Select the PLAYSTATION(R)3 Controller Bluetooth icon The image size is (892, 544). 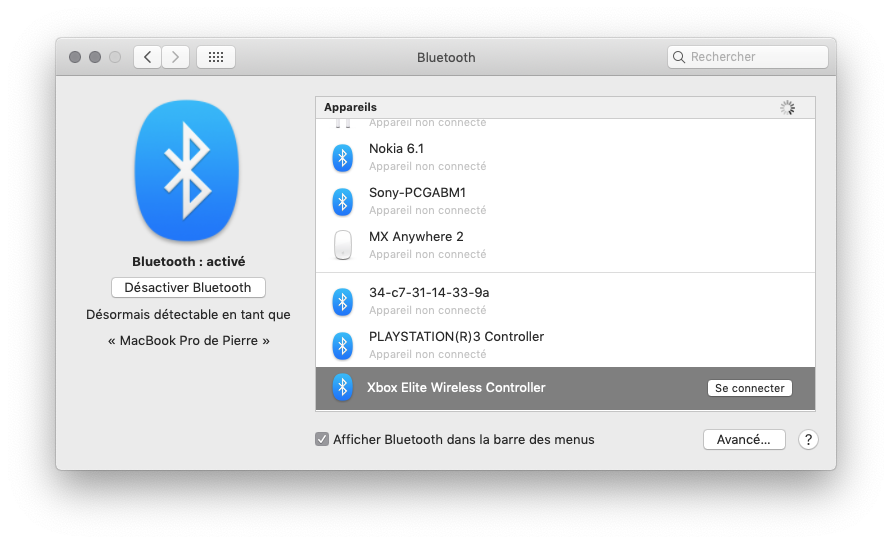coord(342,345)
